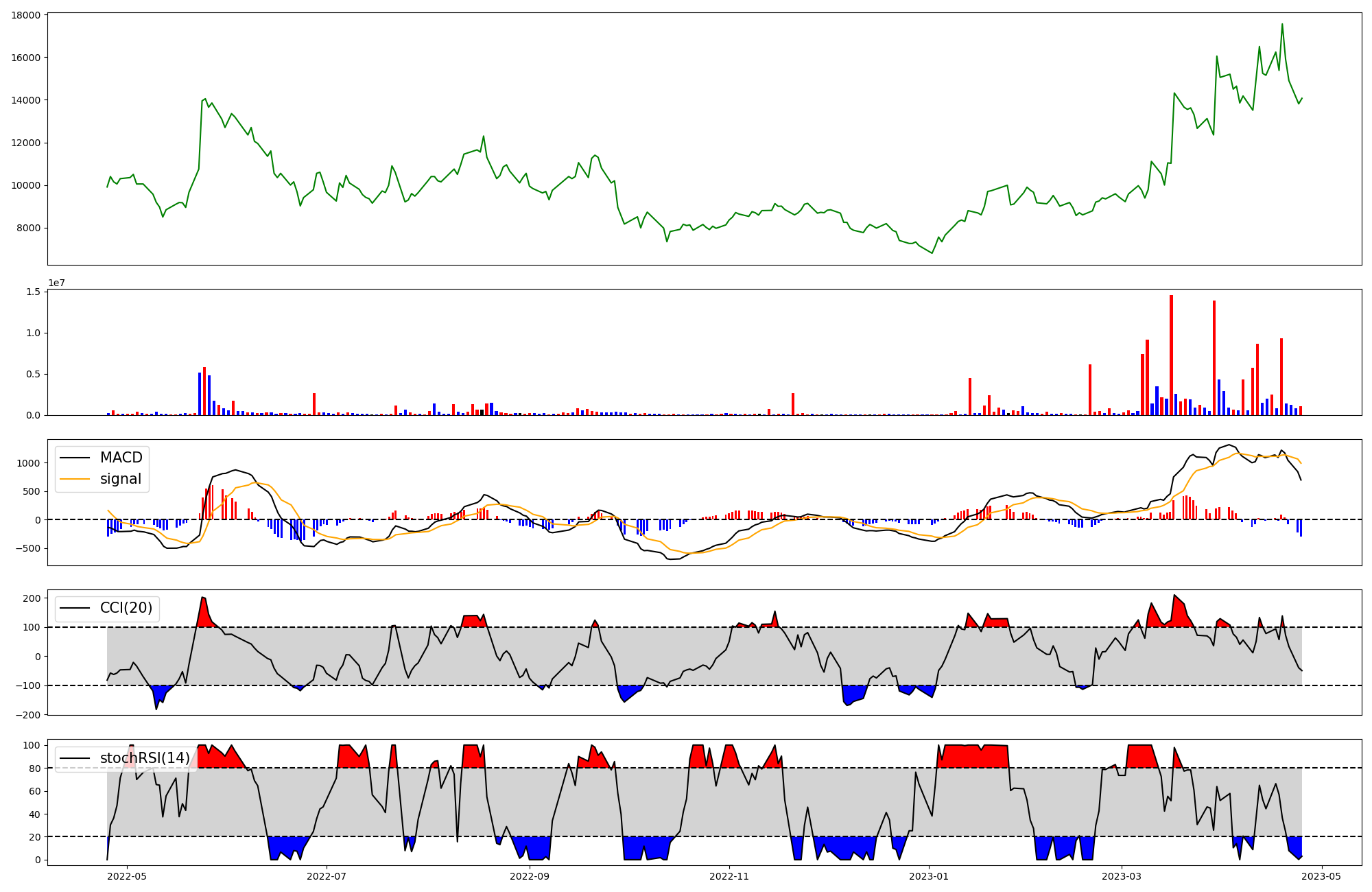Click the 80 tick on stochRSI axis
Screen dimensions: 1372x892
pyautogui.click(x=34, y=768)
